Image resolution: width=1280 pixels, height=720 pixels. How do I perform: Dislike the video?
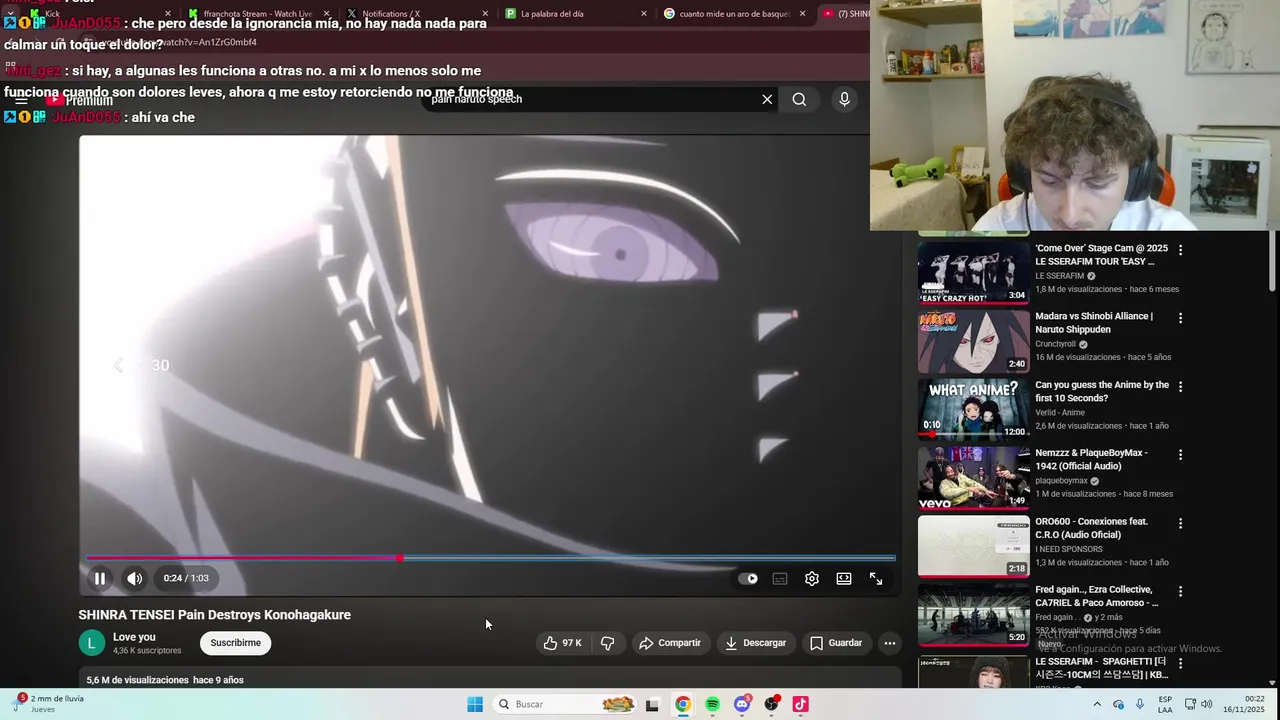tap(607, 643)
